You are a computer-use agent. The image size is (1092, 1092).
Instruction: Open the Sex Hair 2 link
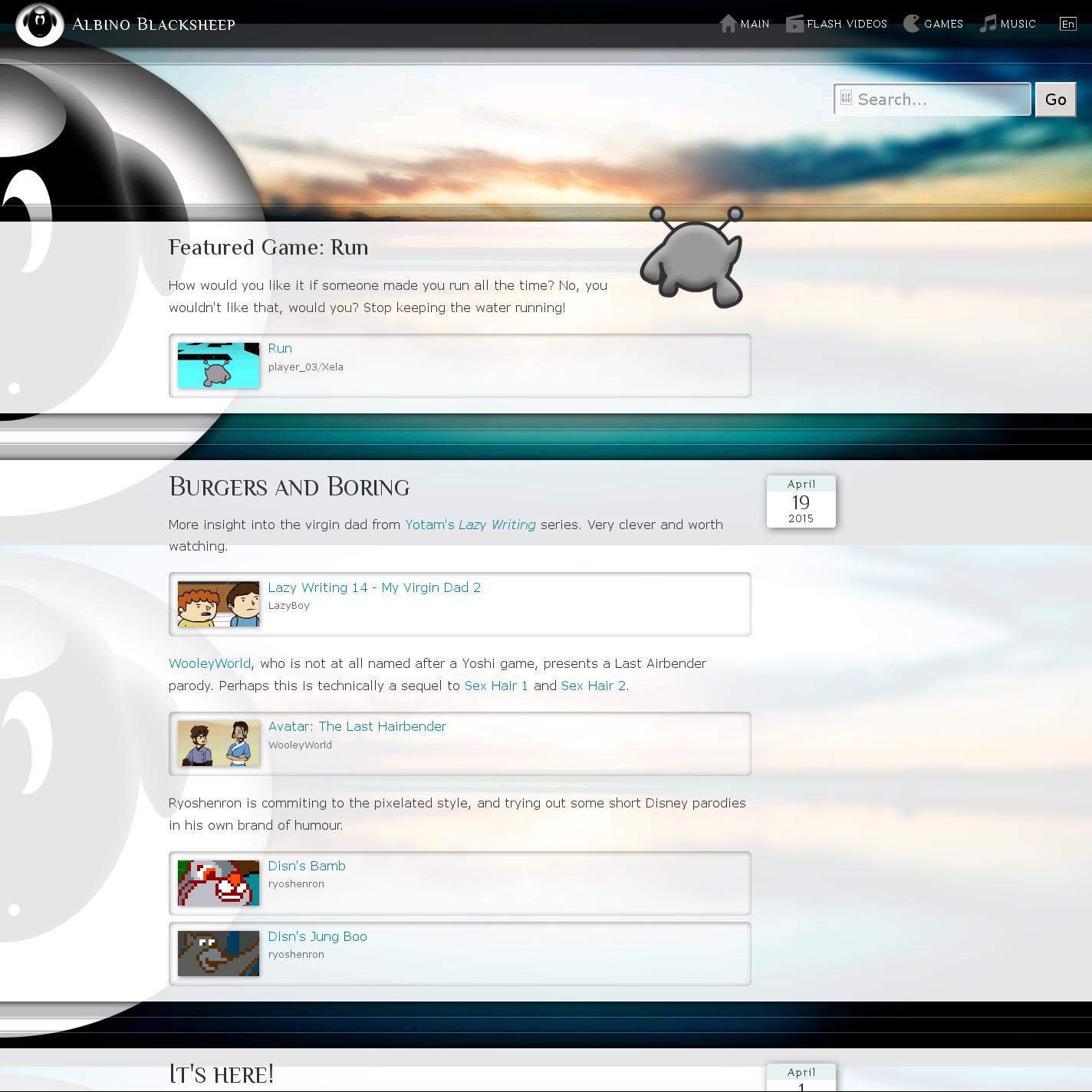pos(593,686)
